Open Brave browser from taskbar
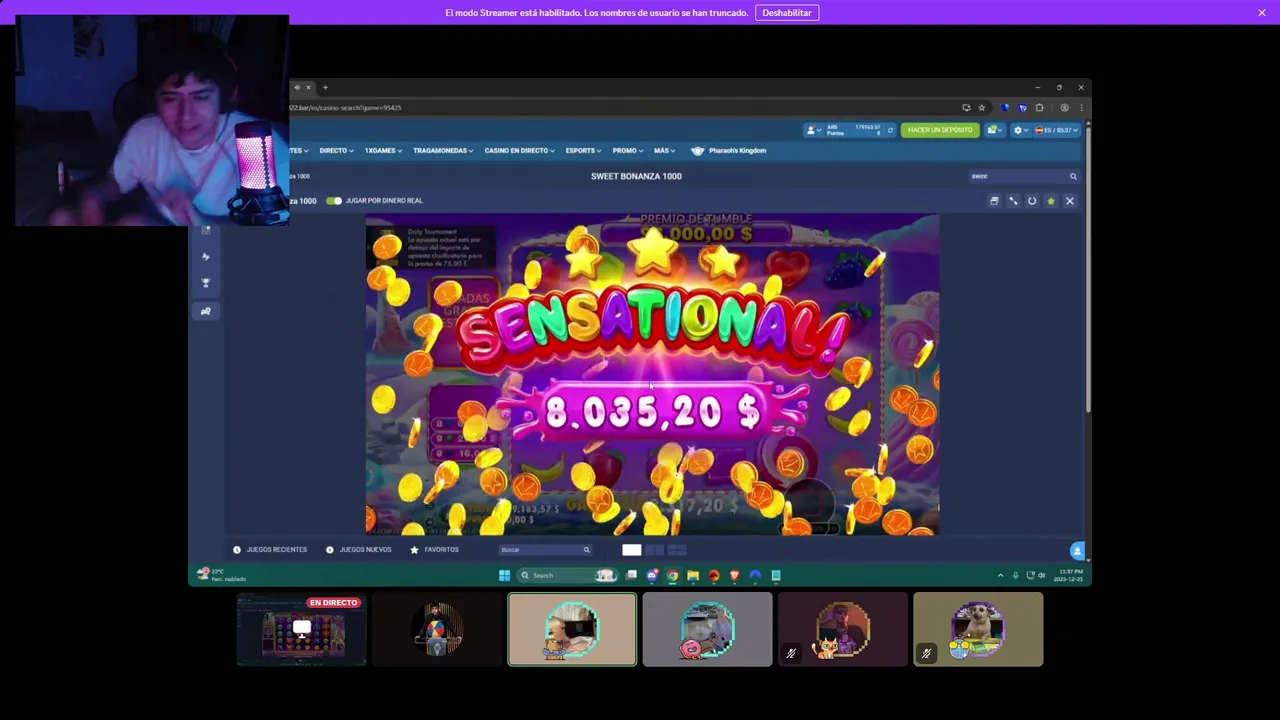The height and width of the screenshot is (720, 1280). (734, 575)
